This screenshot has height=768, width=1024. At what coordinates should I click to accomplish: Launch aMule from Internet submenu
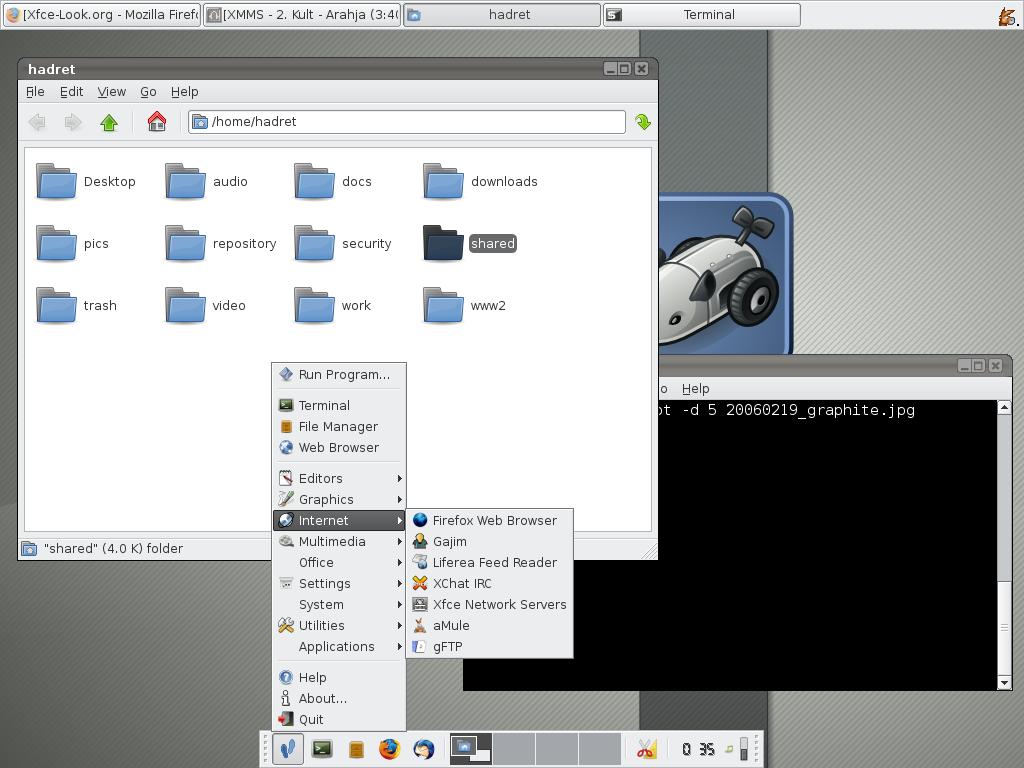[x=489, y=626]
